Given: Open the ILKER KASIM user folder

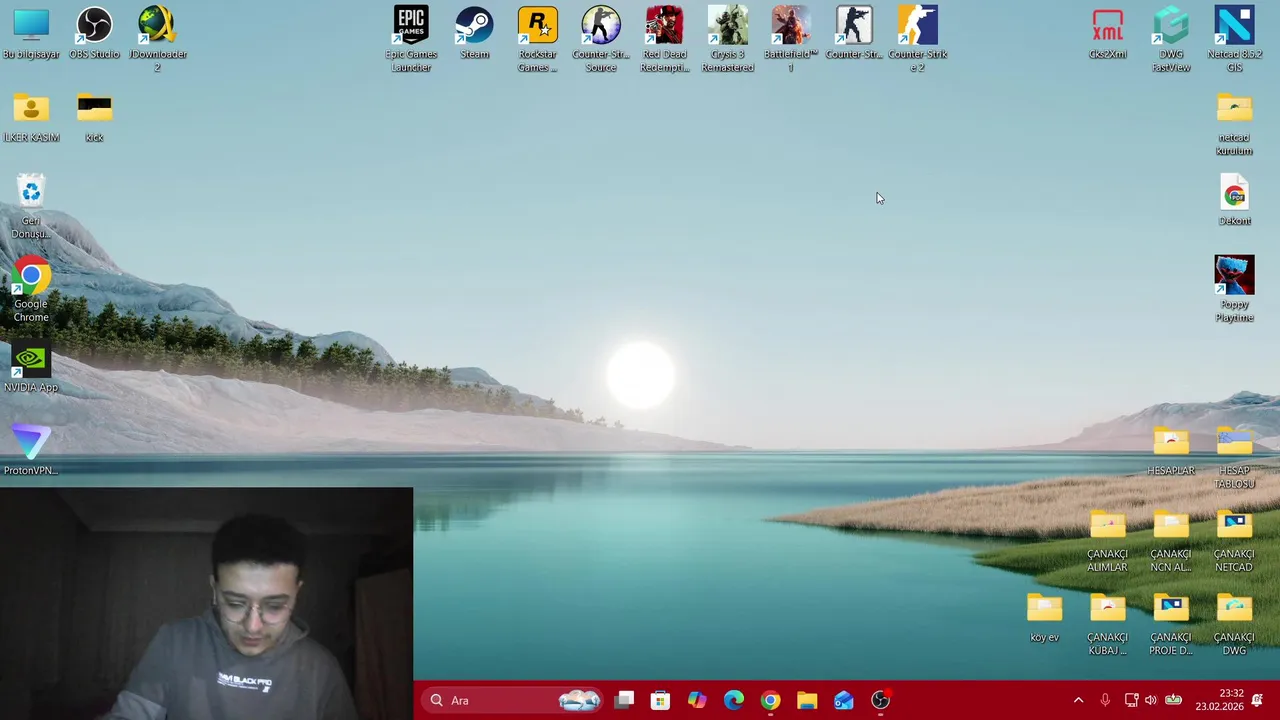Looking at the screenshot, I should pos(31,118).
